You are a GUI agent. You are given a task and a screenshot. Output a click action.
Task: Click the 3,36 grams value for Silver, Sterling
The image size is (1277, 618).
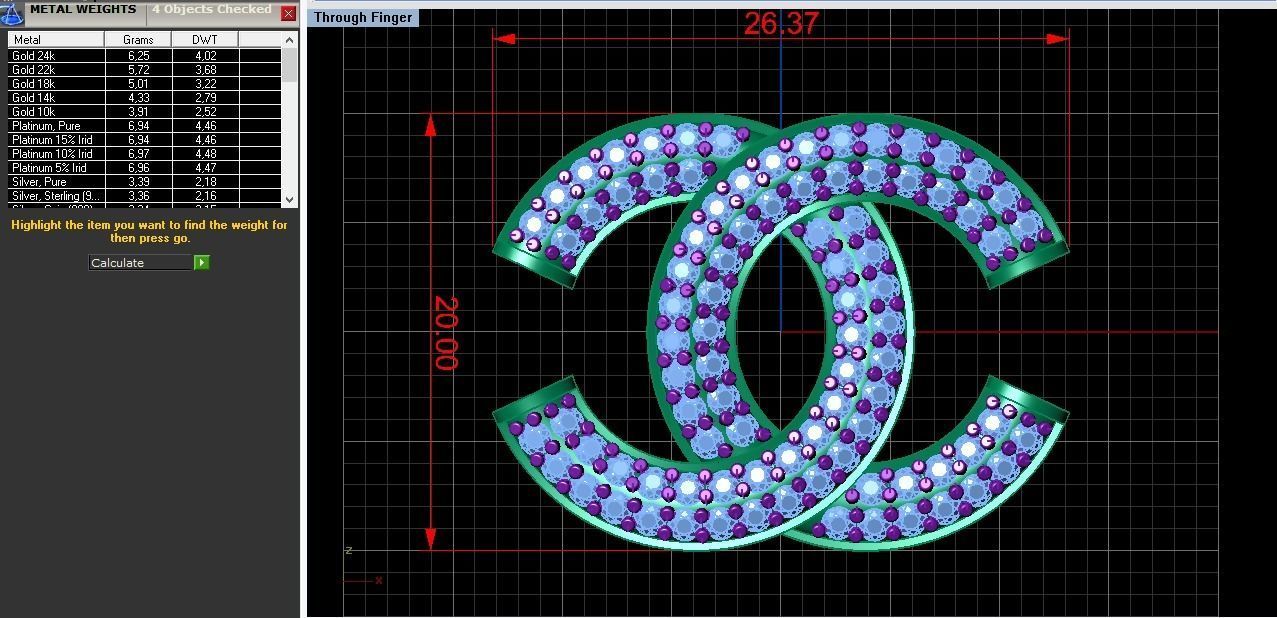click(x=138, y=196)
